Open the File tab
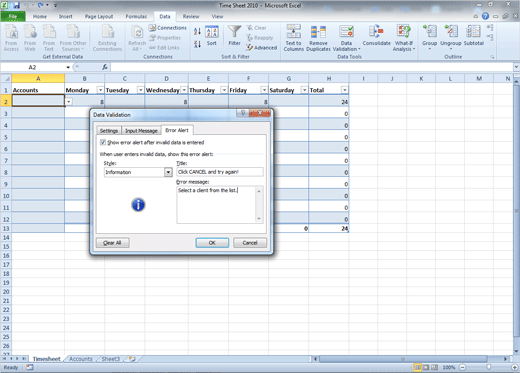 (13, 16)
